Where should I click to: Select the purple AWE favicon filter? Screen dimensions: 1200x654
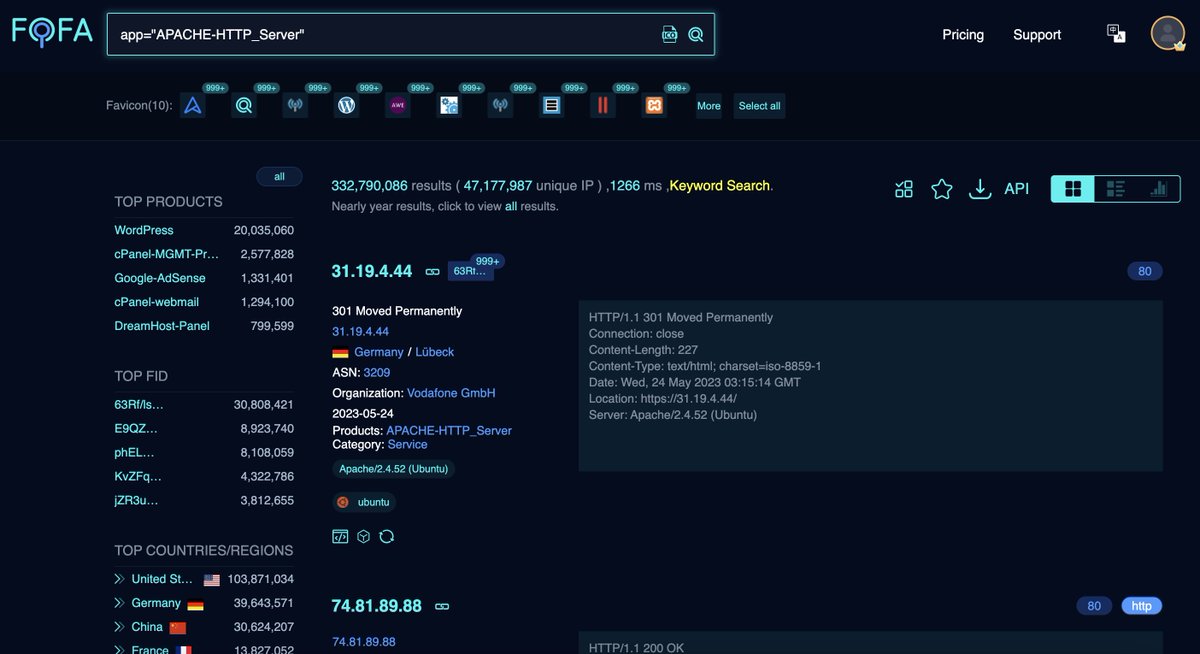coord(398,105)
